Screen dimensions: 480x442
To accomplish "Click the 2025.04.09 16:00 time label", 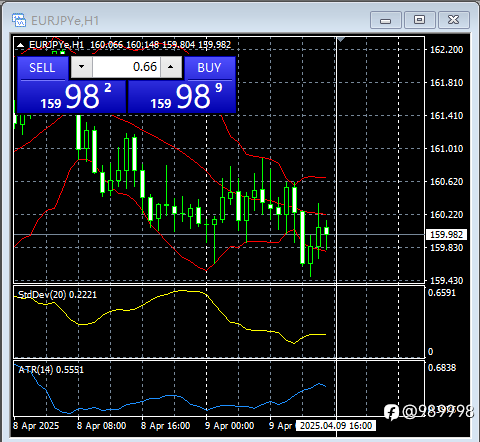I will click(x=336, y=426).
